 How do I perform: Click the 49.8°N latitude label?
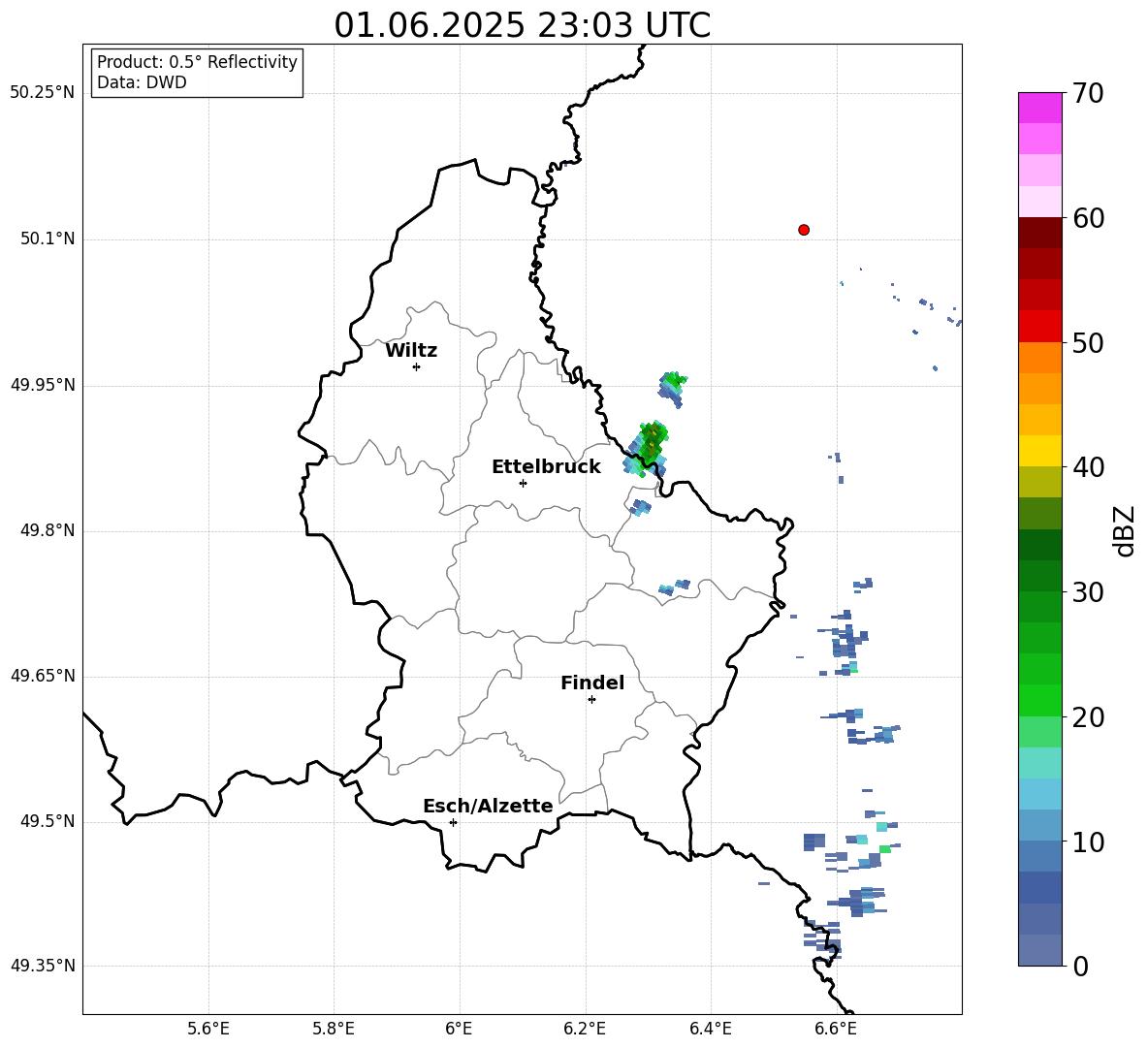click(48, 530)
